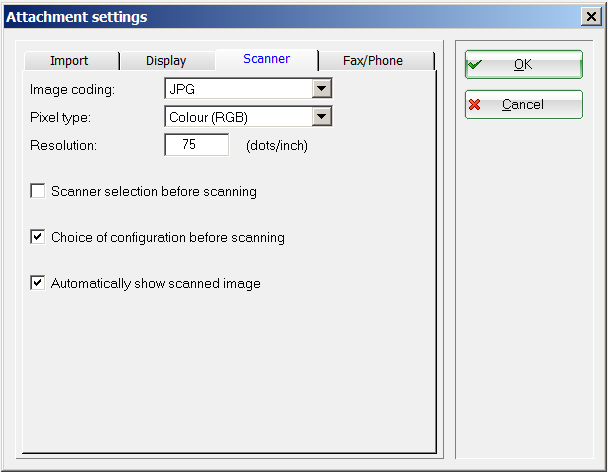Screen dimensions: 608x472
Task: Click the JPG image coding combo box
Action: (x=248, y=88)
